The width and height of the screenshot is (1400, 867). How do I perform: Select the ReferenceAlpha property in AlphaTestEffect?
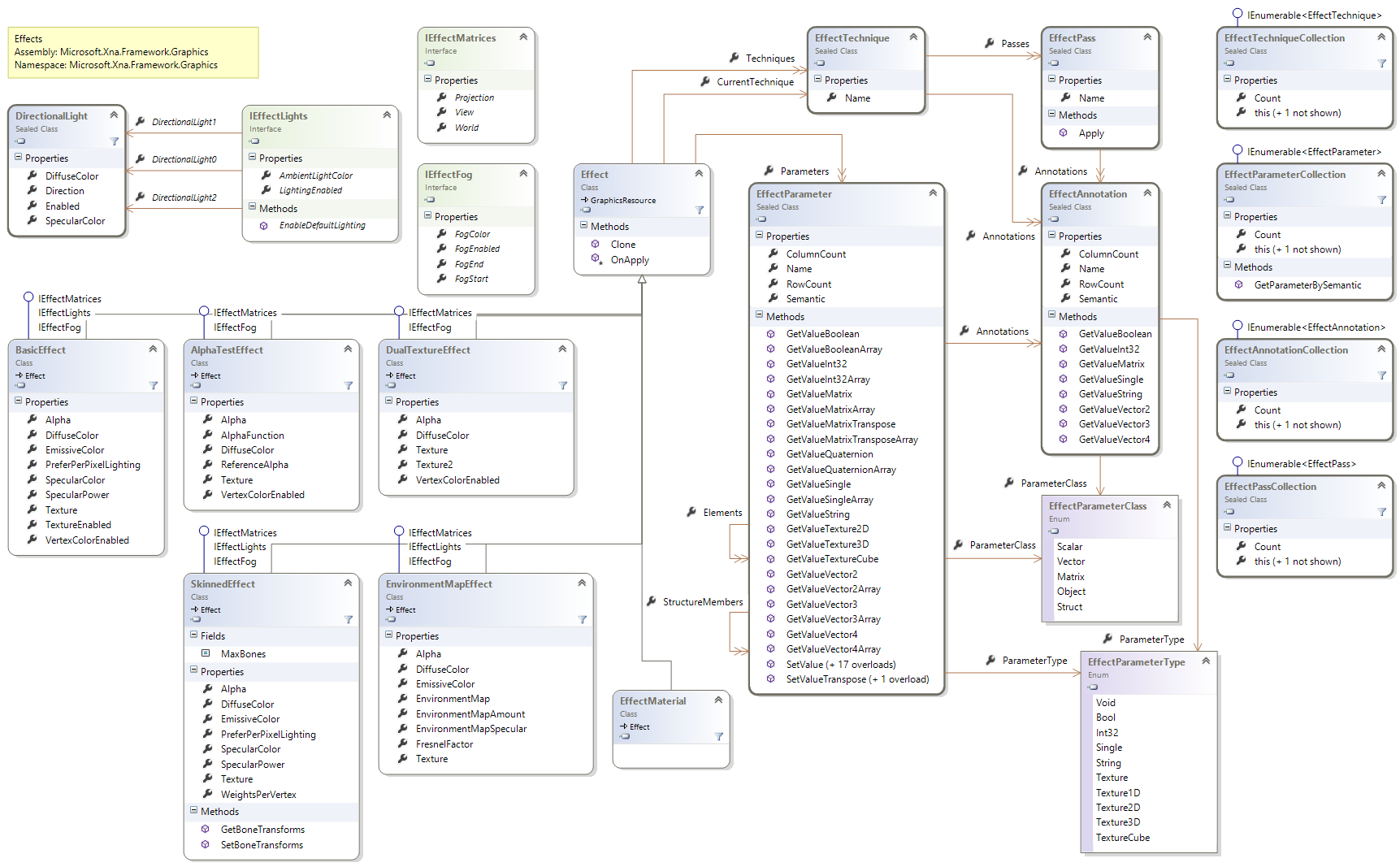pyautogui.click(x=254, y=465)
